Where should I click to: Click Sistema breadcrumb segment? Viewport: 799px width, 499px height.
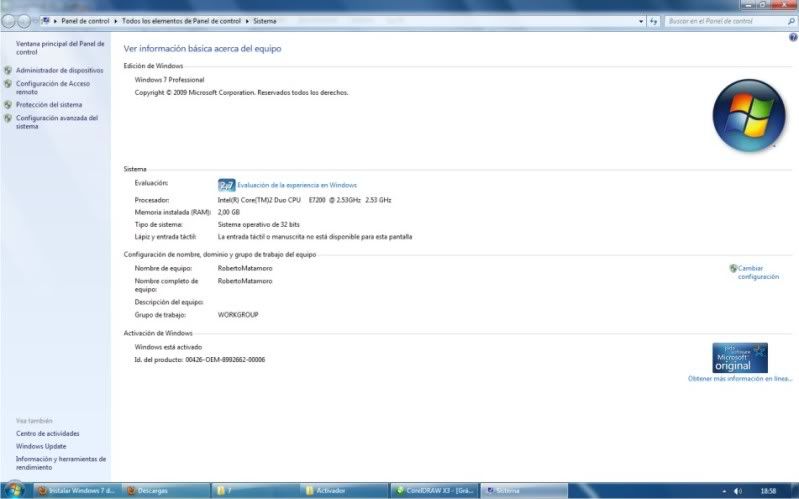click(264, 21)
